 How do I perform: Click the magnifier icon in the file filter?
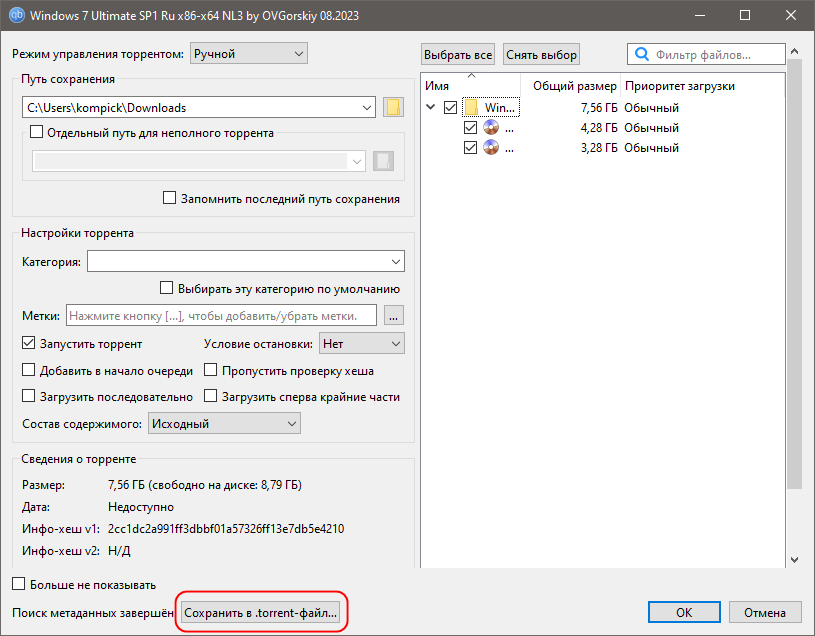pyautogui.click(x=642, y=54)
